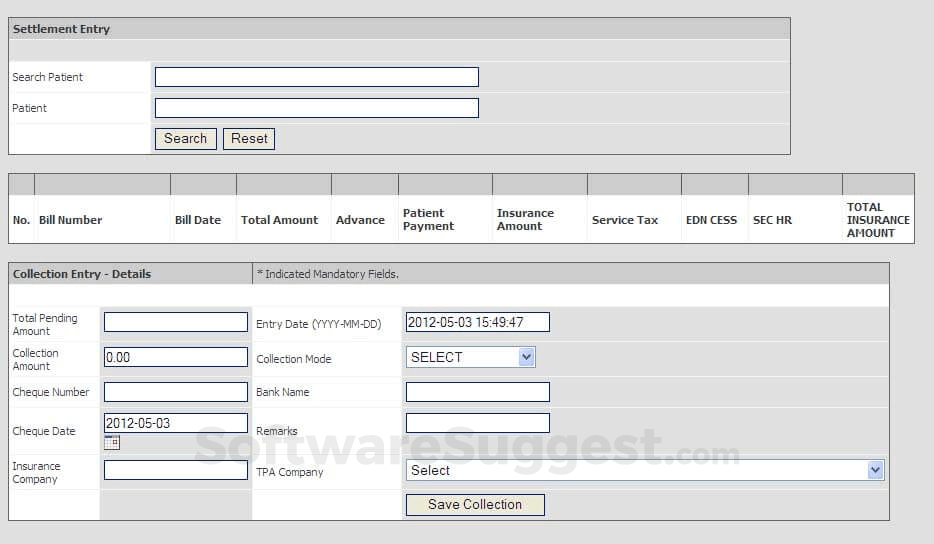Focus the Cheque Number input box
This screenshot has height=544, width=934.
(175, 392)
